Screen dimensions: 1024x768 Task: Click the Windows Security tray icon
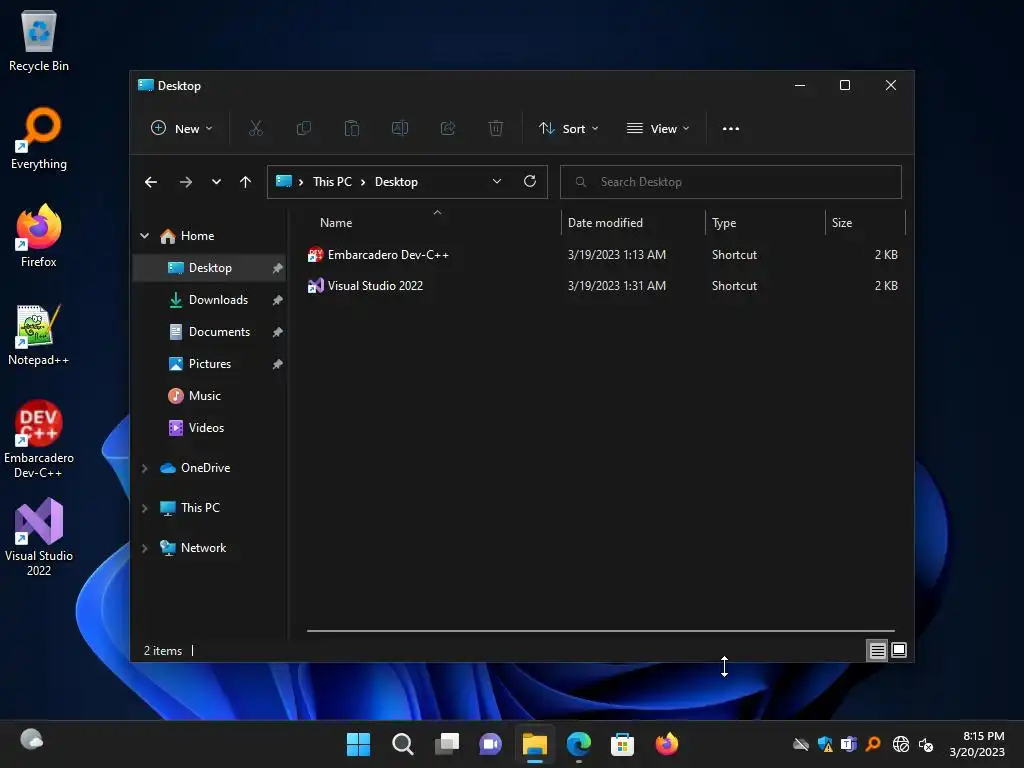click(825, 744)
